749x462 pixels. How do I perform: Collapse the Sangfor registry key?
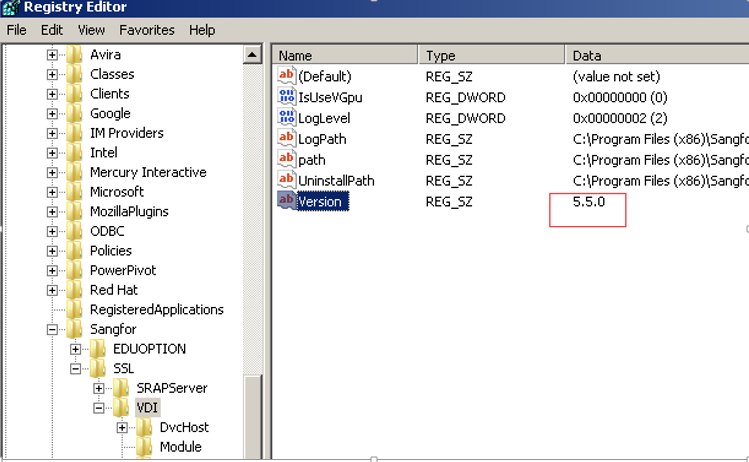pyautogui.click(x=52, y=329)
